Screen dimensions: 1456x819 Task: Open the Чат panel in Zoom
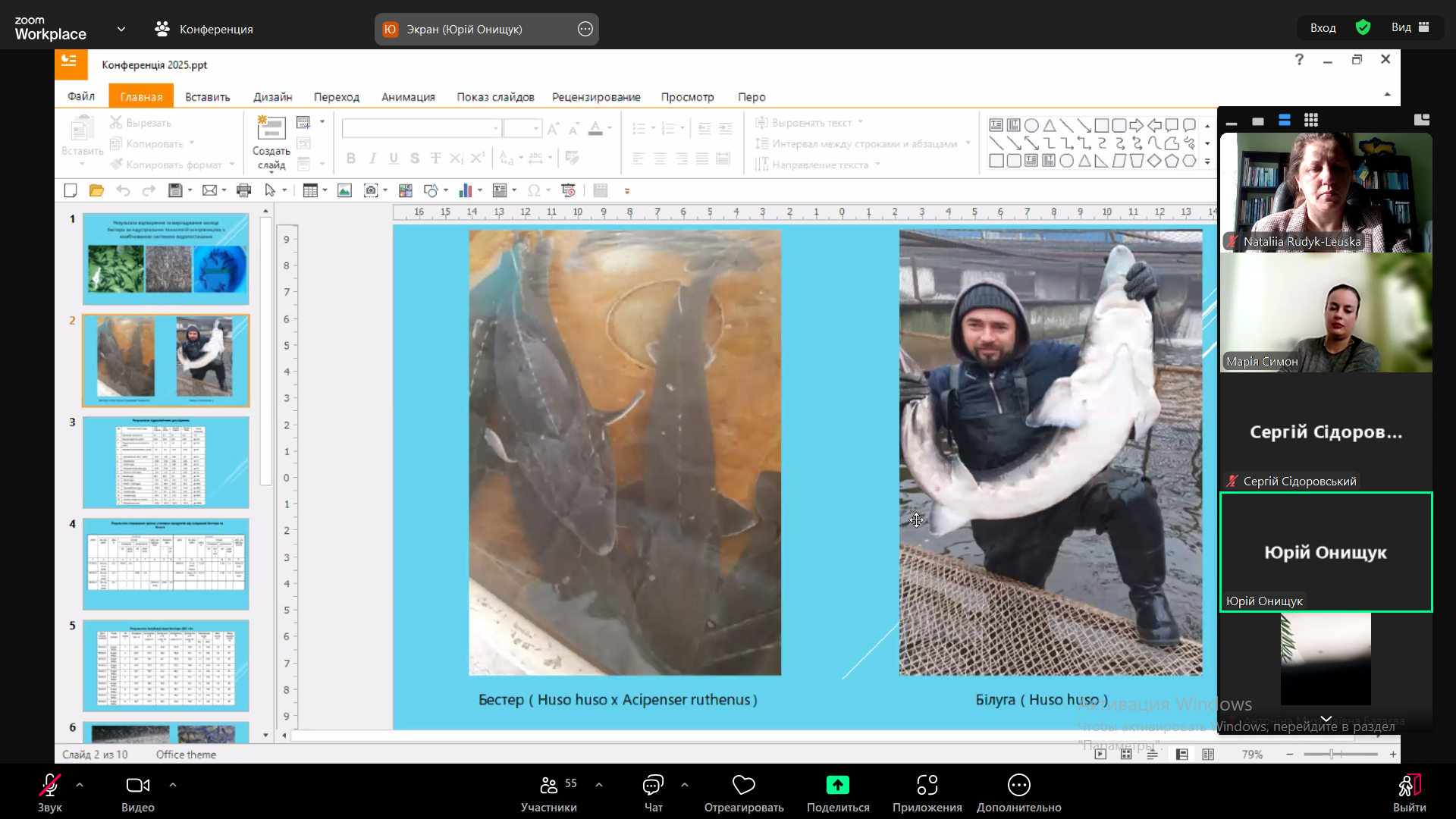pyautogui.click(x=653, y=792)
